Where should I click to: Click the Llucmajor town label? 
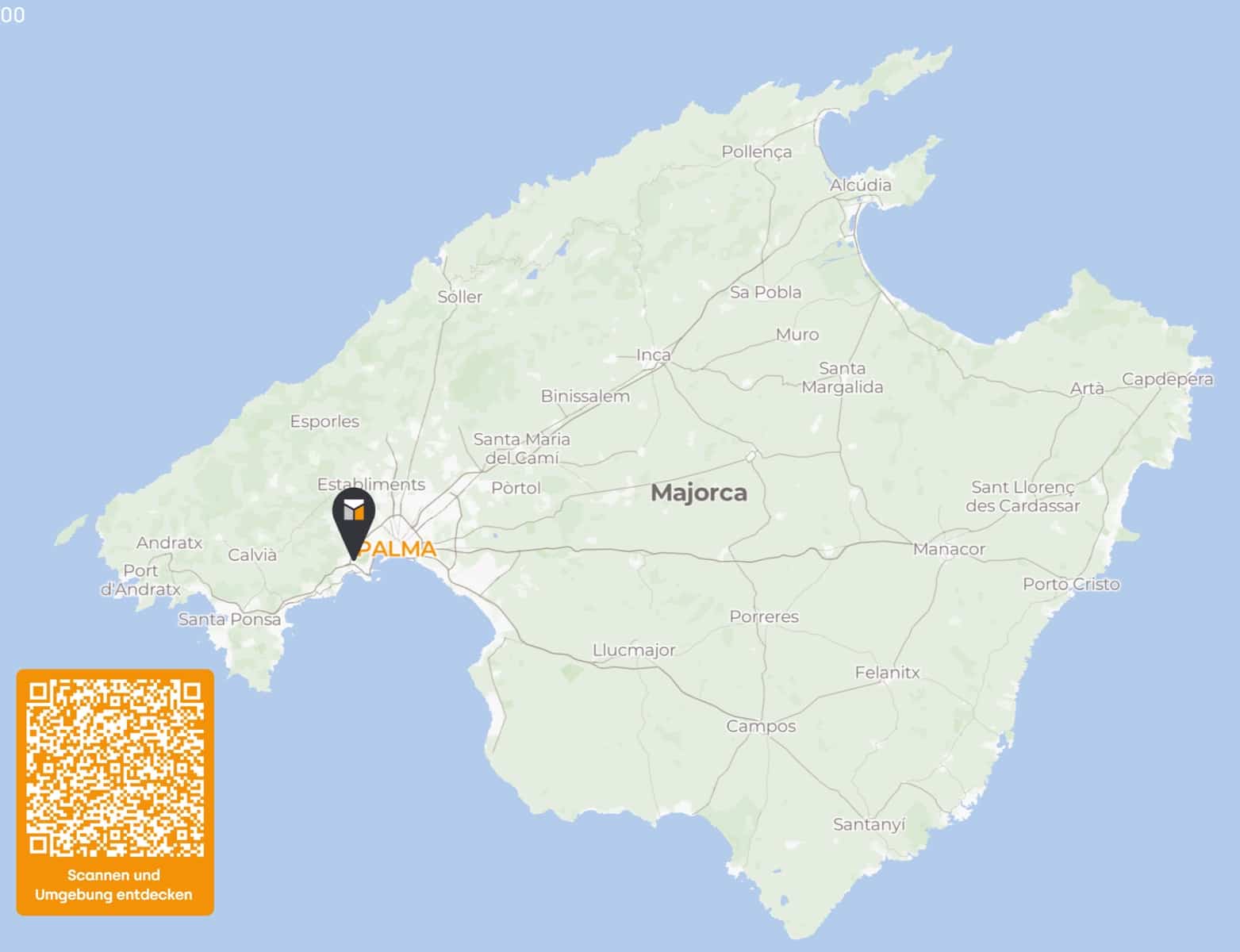coord(634,651)
